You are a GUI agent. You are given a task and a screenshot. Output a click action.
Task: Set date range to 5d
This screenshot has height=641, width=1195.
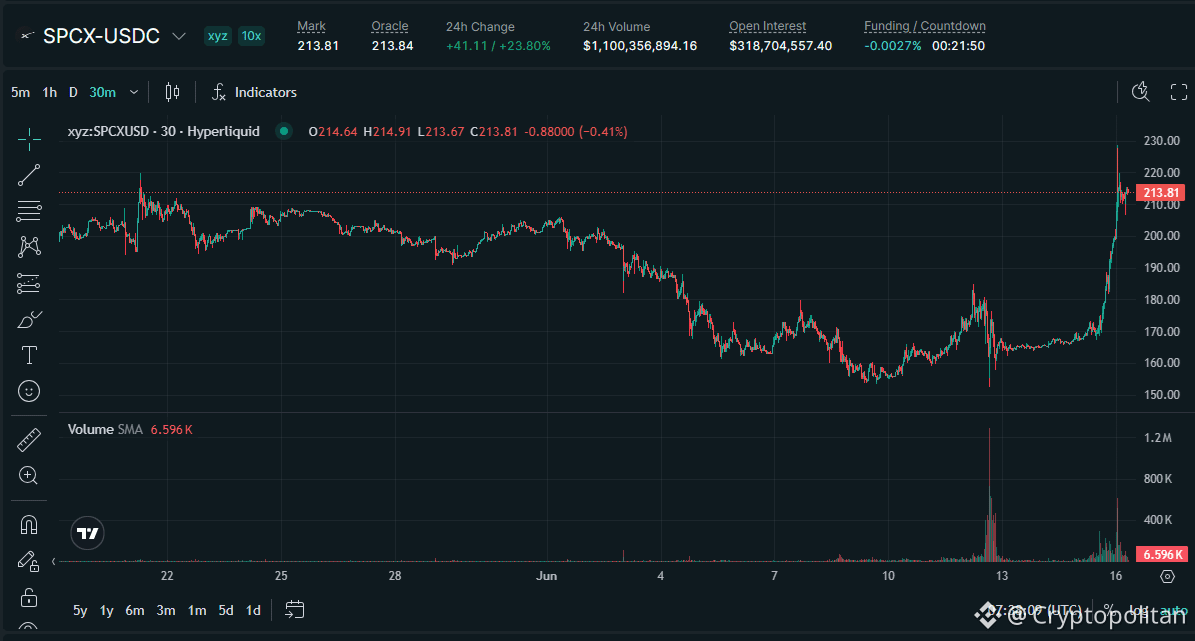coord(226,611)
